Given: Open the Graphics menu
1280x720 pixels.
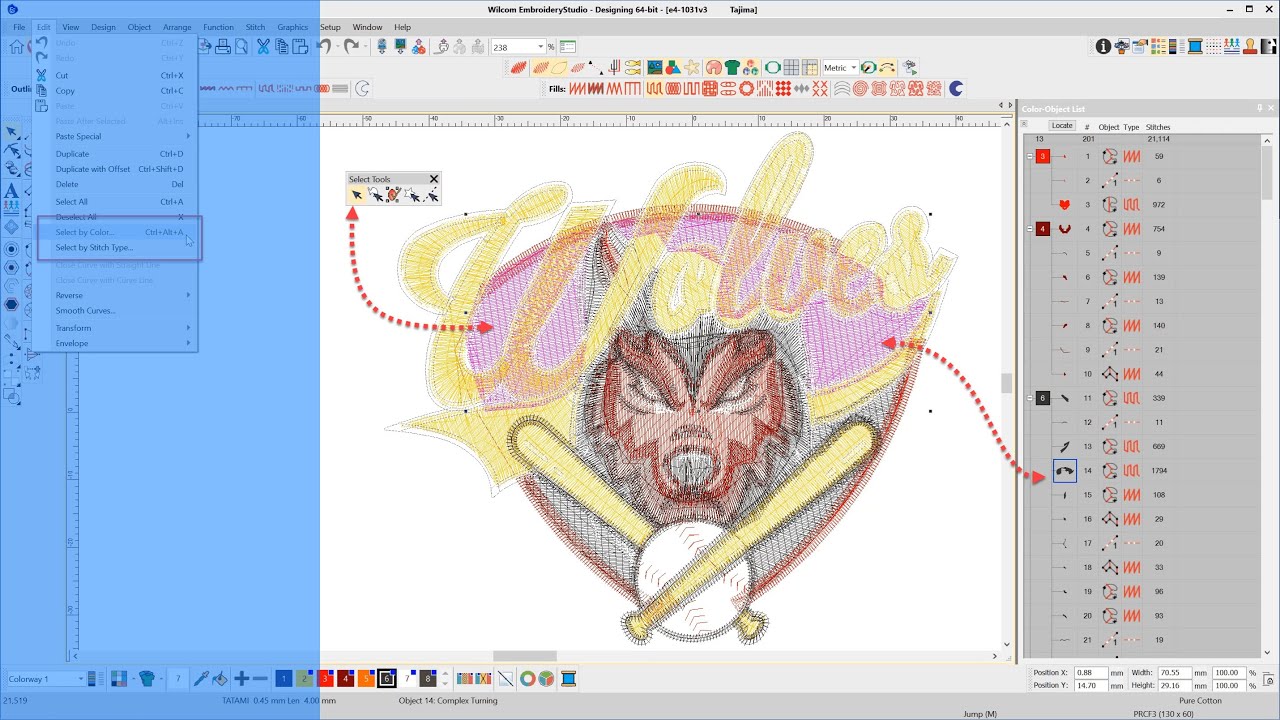Looking at the screenshot, I should [293, 27].
